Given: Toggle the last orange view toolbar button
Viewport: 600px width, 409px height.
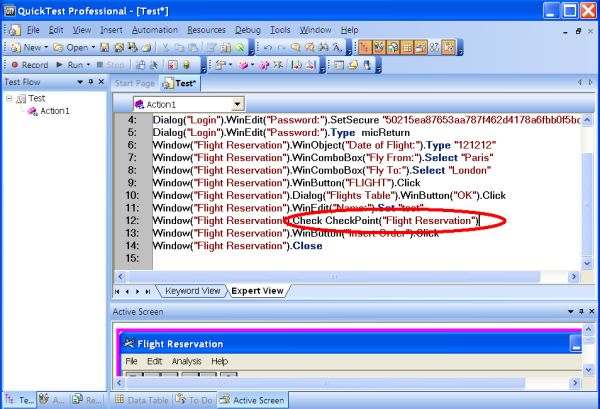Looking at the screenshot, I should click(449, 47).
